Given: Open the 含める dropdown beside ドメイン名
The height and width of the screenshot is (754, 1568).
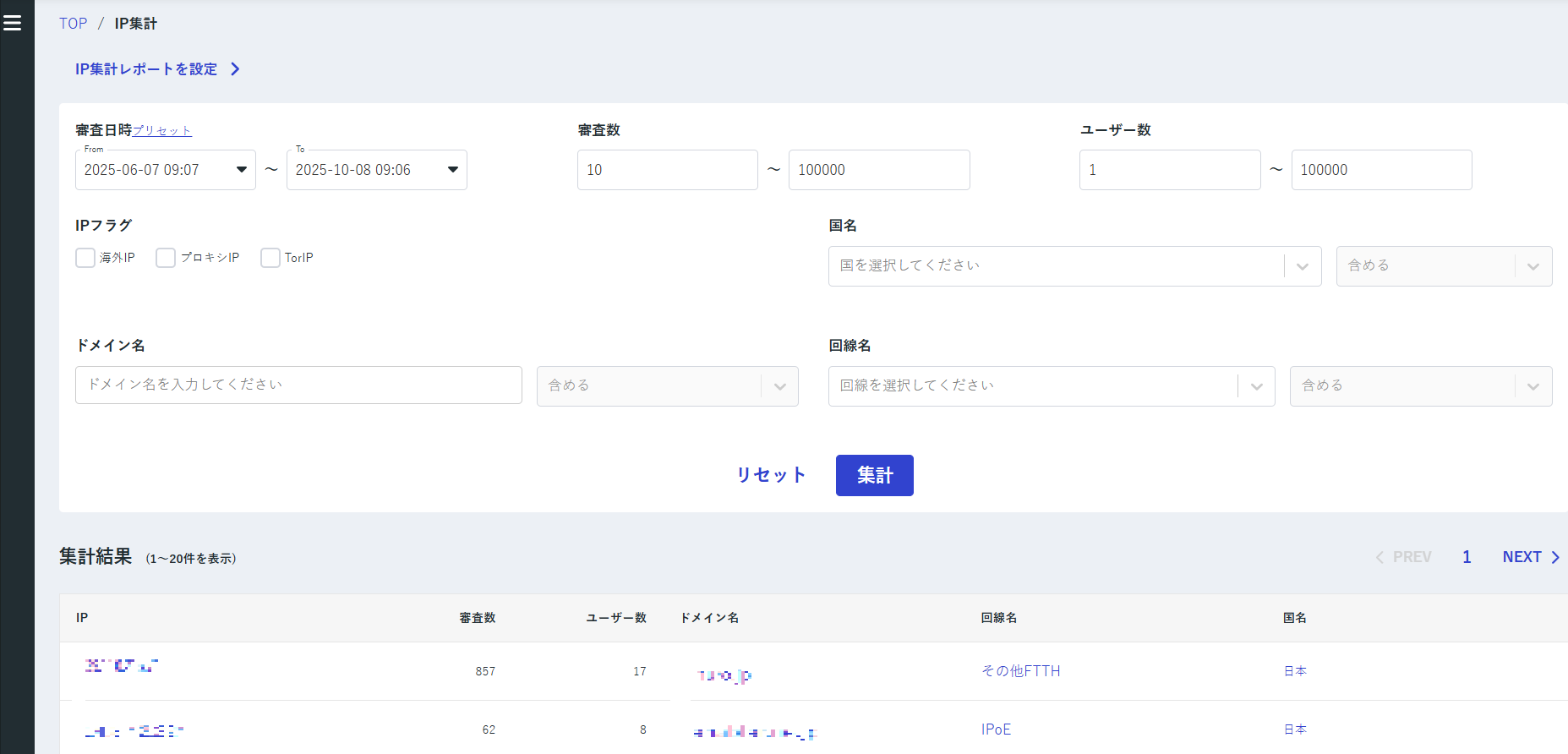Looking at the screenshot, I should tap(667, 386).
